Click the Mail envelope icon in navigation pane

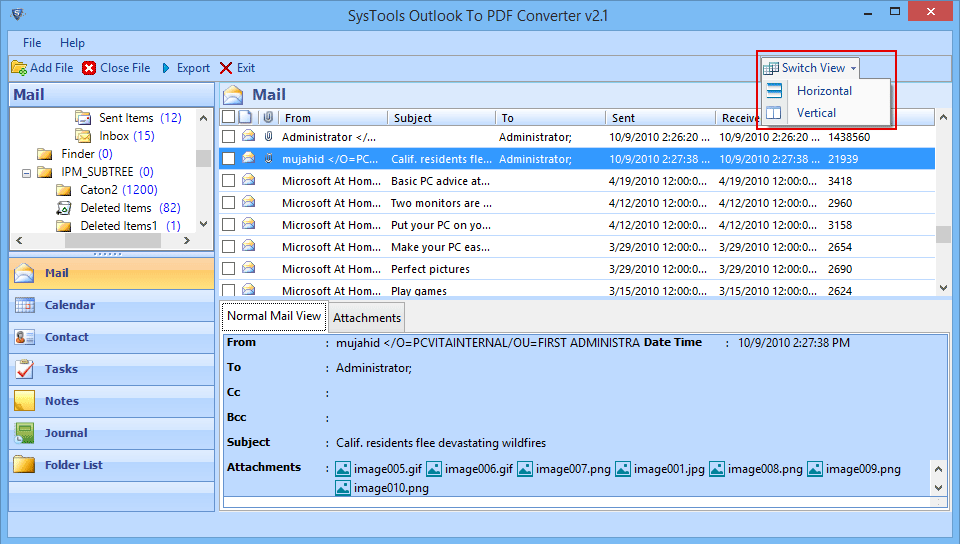click(24, 273)
